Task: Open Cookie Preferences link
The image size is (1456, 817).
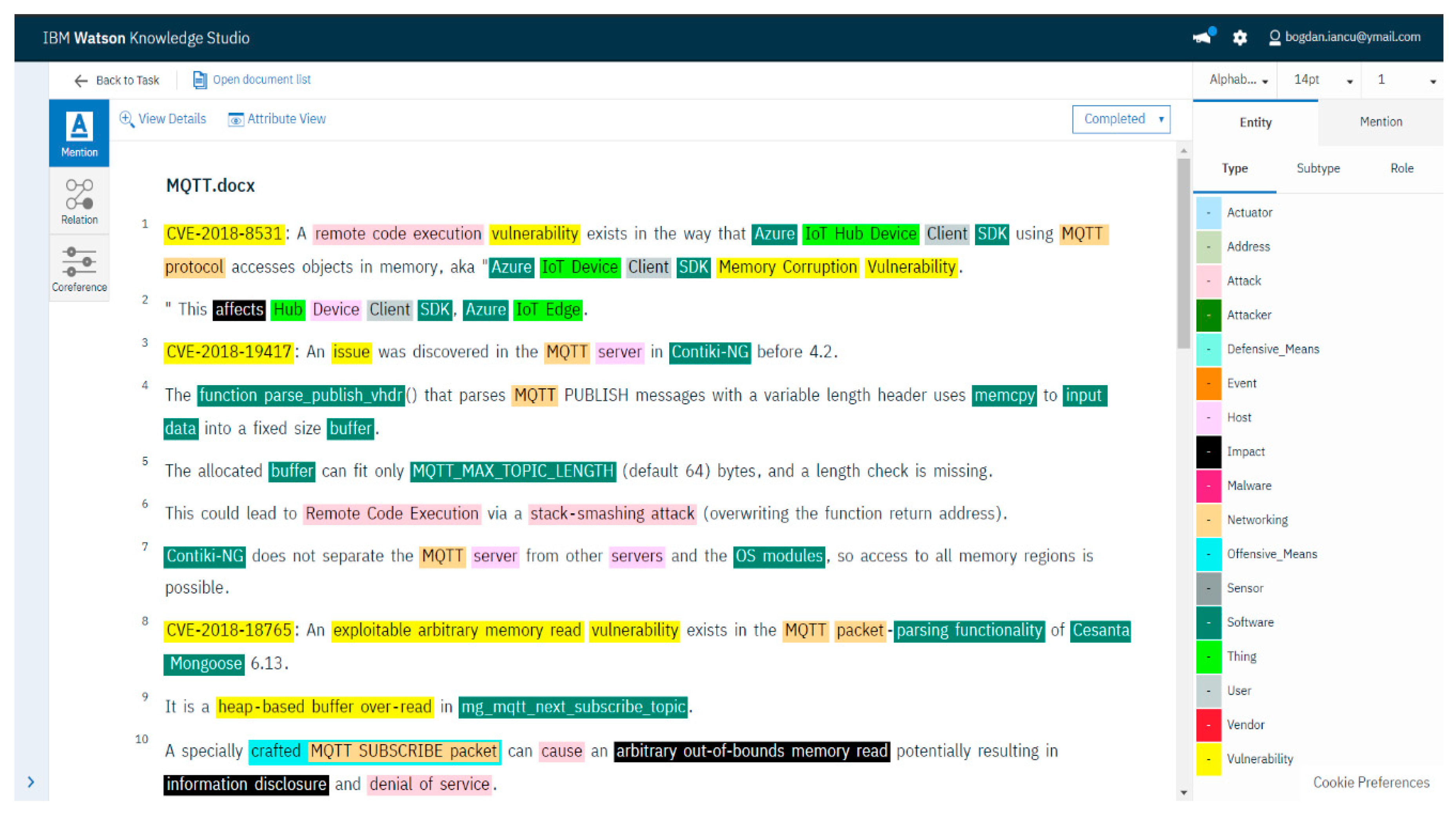Action: (x=1371, y=782)
